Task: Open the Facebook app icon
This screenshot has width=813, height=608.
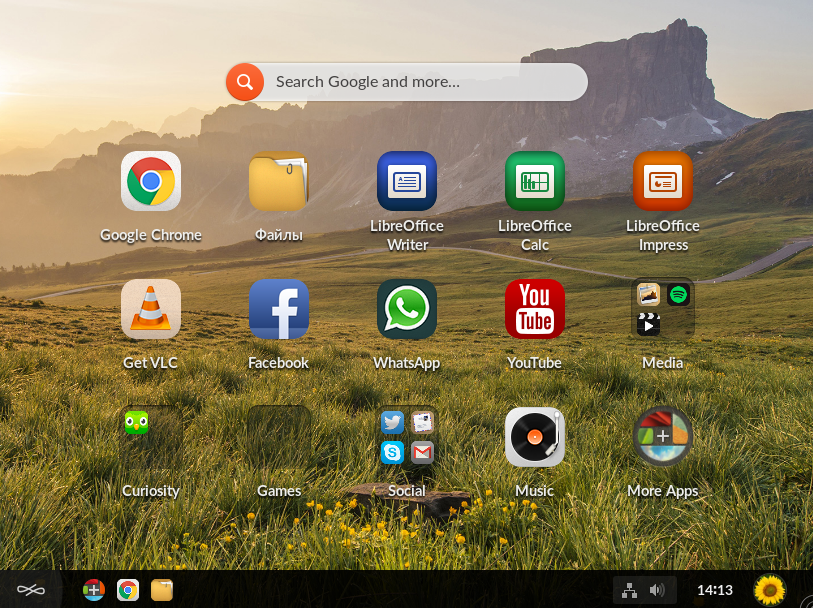Action: click(279, 309)
